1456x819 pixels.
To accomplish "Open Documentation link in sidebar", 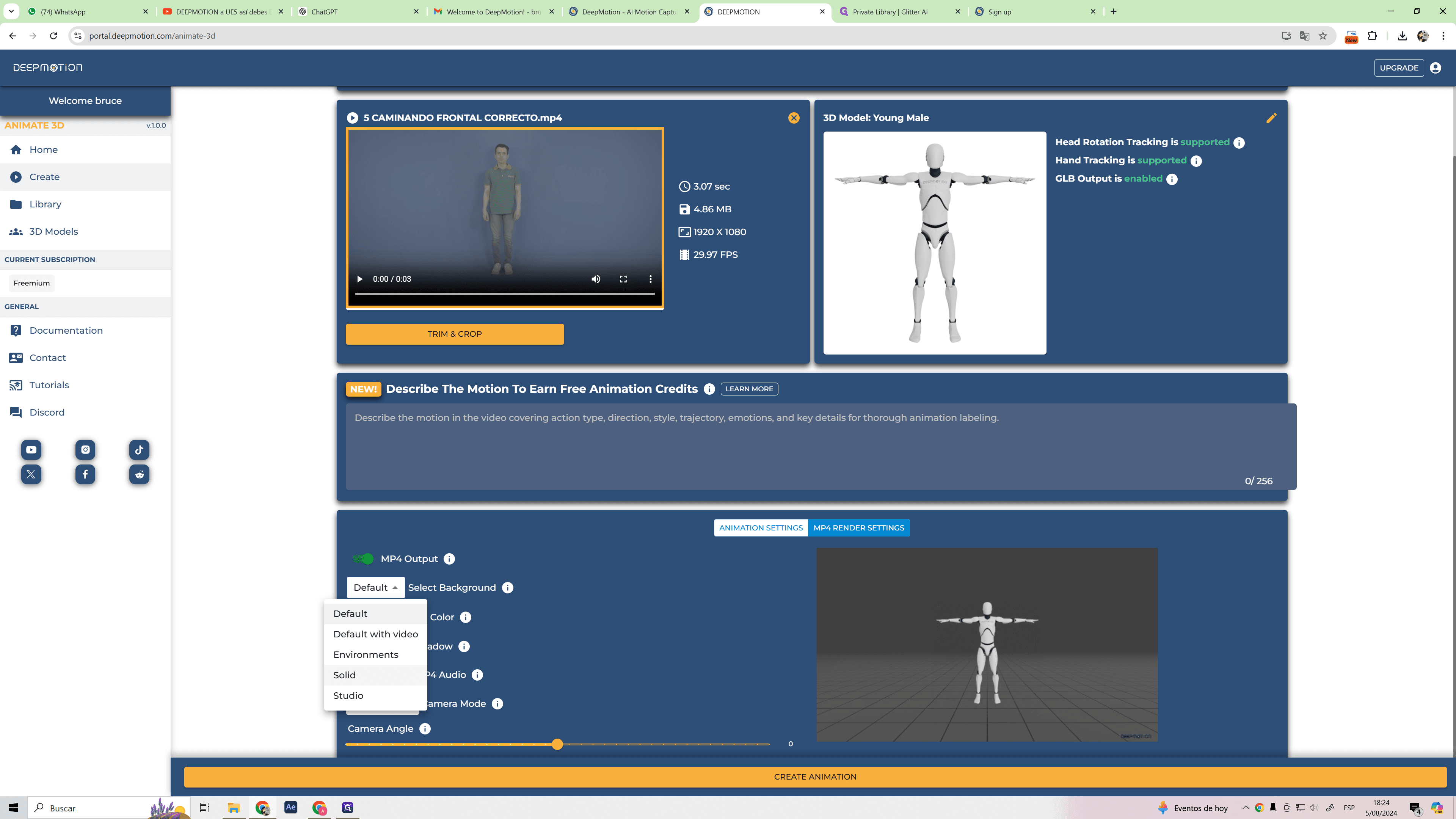I will pos(85,331).
